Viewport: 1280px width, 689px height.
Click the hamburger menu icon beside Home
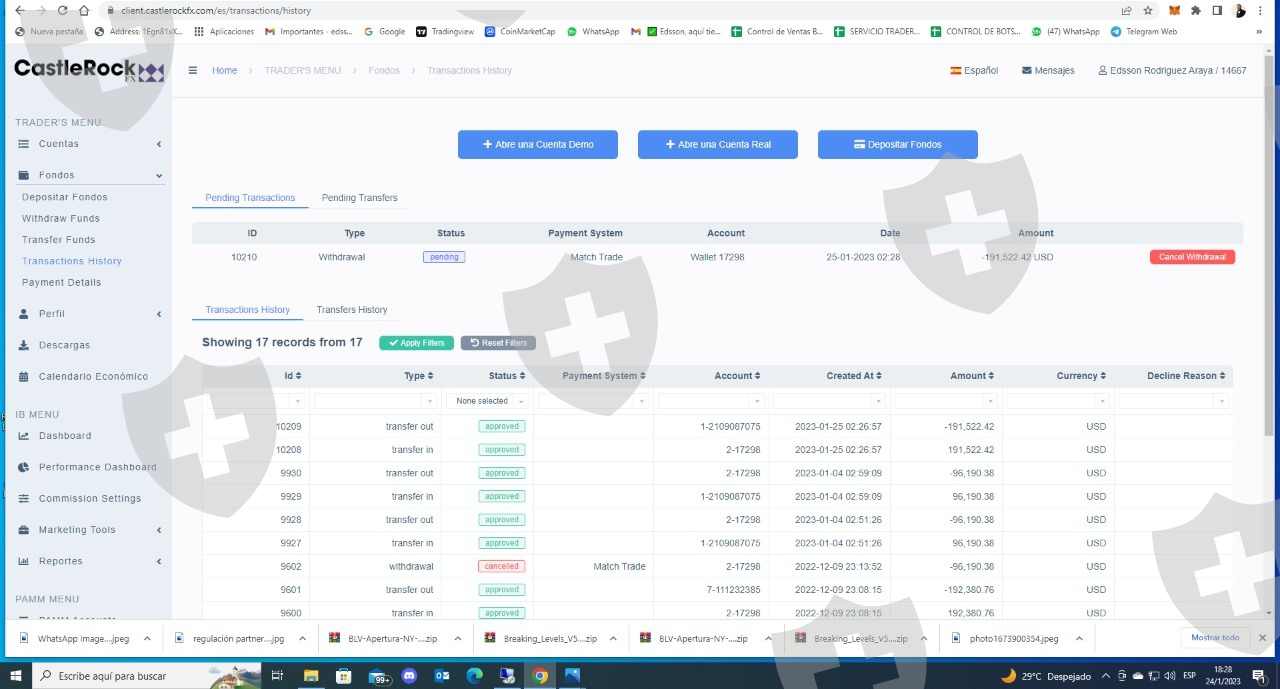tap(193, 71)
